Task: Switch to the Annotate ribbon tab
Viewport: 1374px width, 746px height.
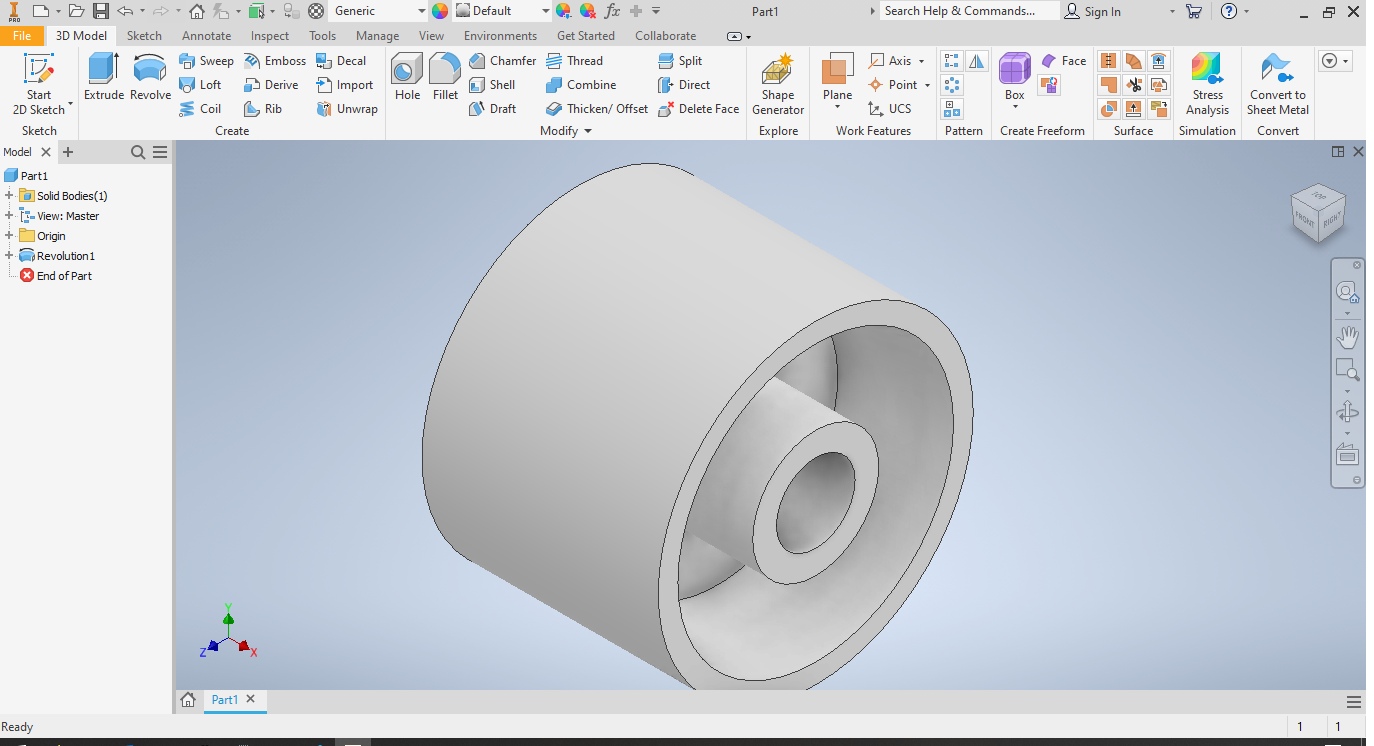Action: [x=206, y=35]
